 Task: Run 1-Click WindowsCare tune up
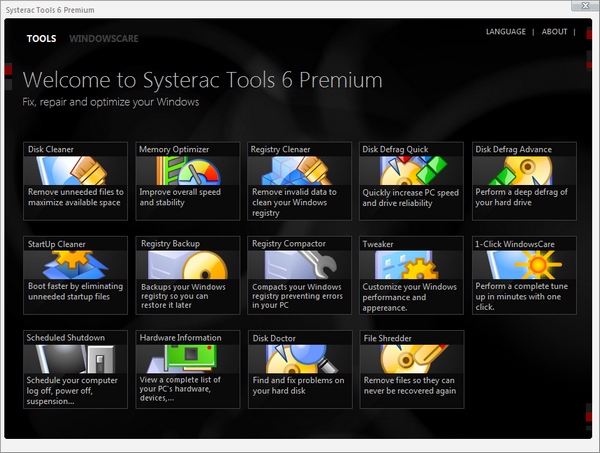pos(525,264)
